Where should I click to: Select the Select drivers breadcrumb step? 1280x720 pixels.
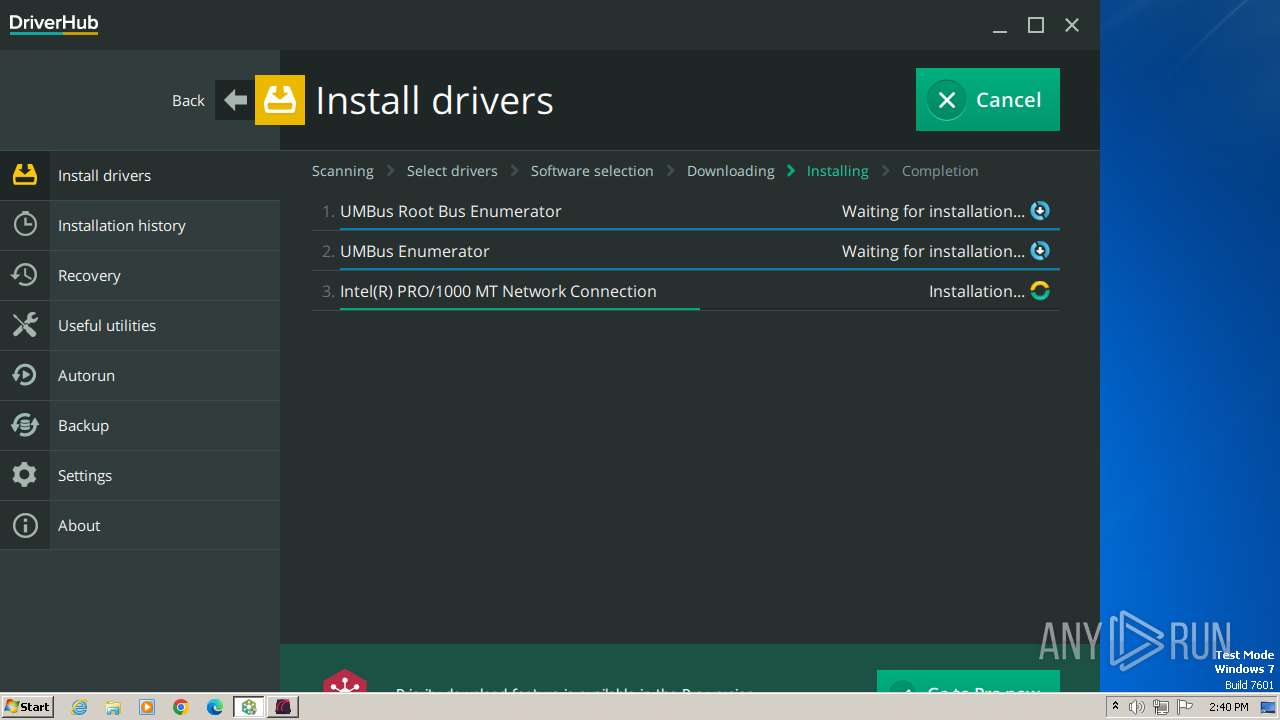click(452, 171)
